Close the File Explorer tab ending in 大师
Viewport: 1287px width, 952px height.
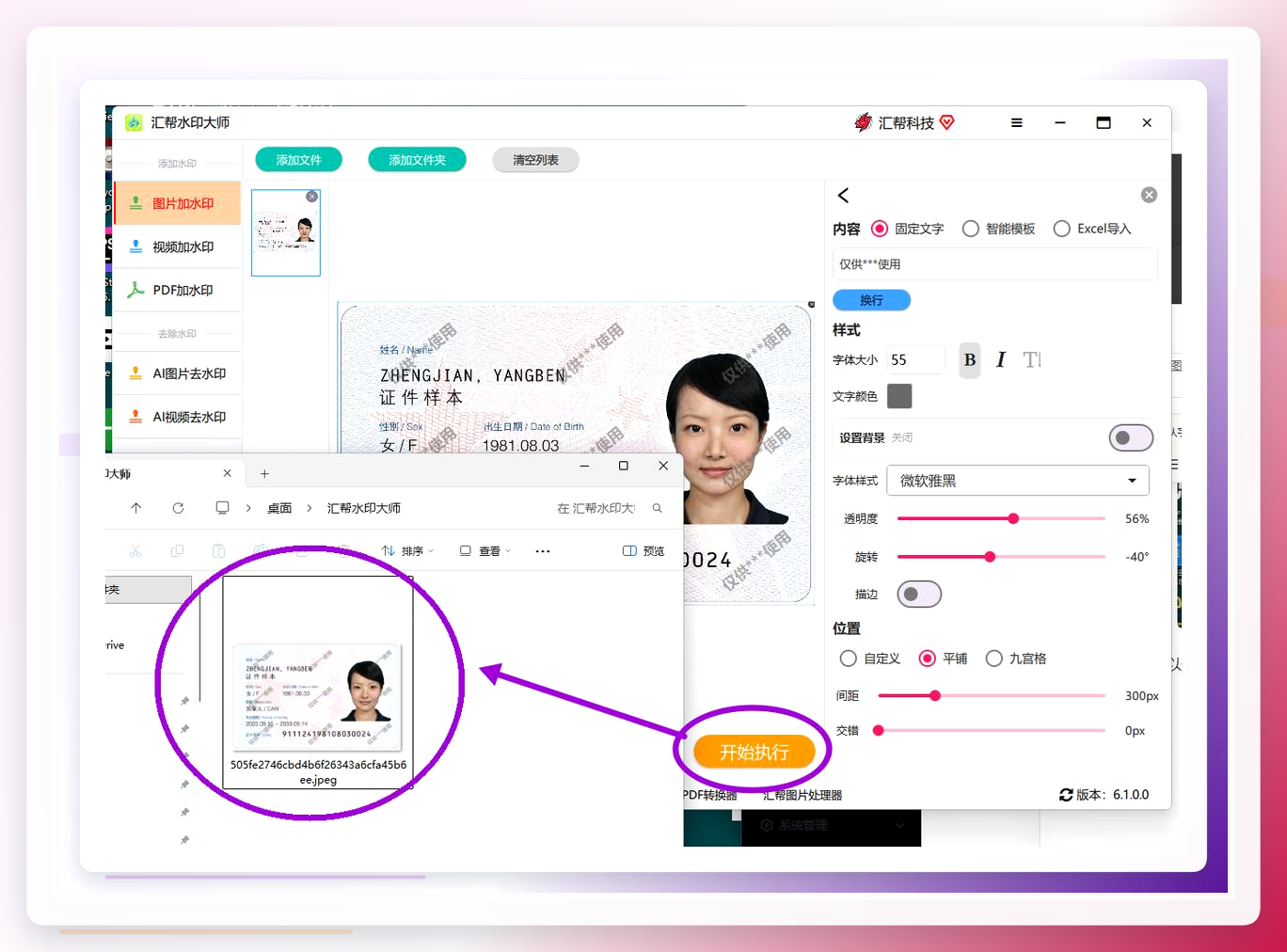click(227, 473)
